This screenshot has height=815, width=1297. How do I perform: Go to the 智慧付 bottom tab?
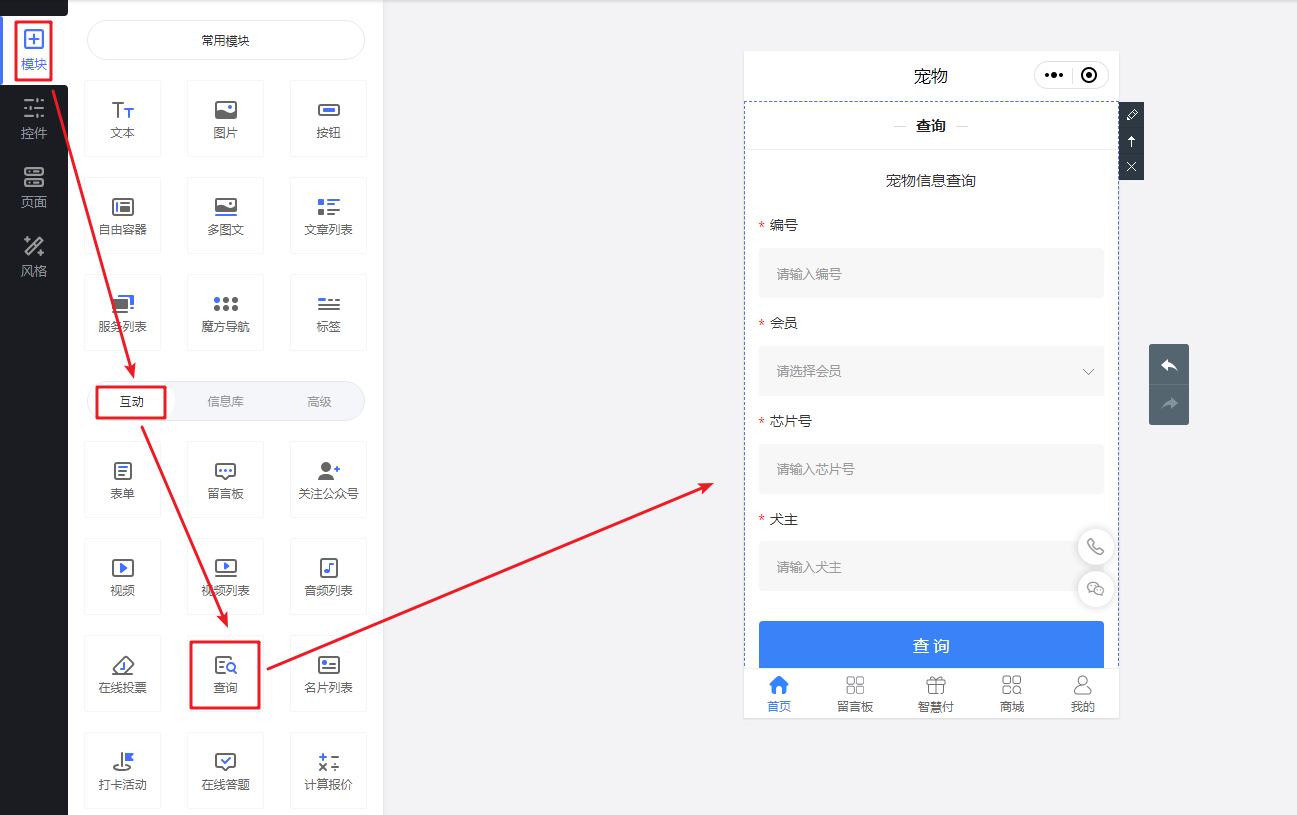pyautogui.click(x=936, y=694)
